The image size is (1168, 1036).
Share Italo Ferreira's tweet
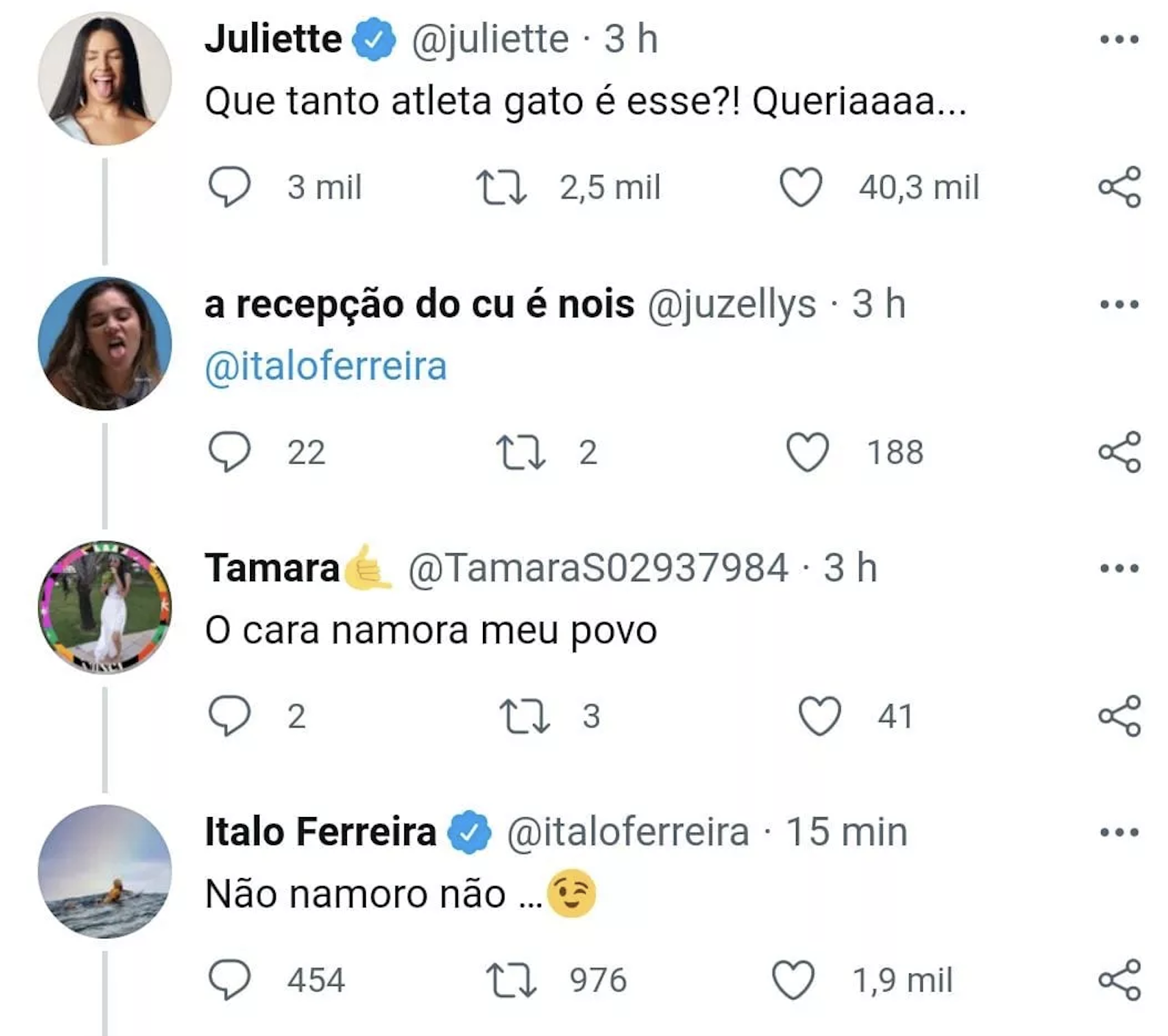[x=1119, y=980]
